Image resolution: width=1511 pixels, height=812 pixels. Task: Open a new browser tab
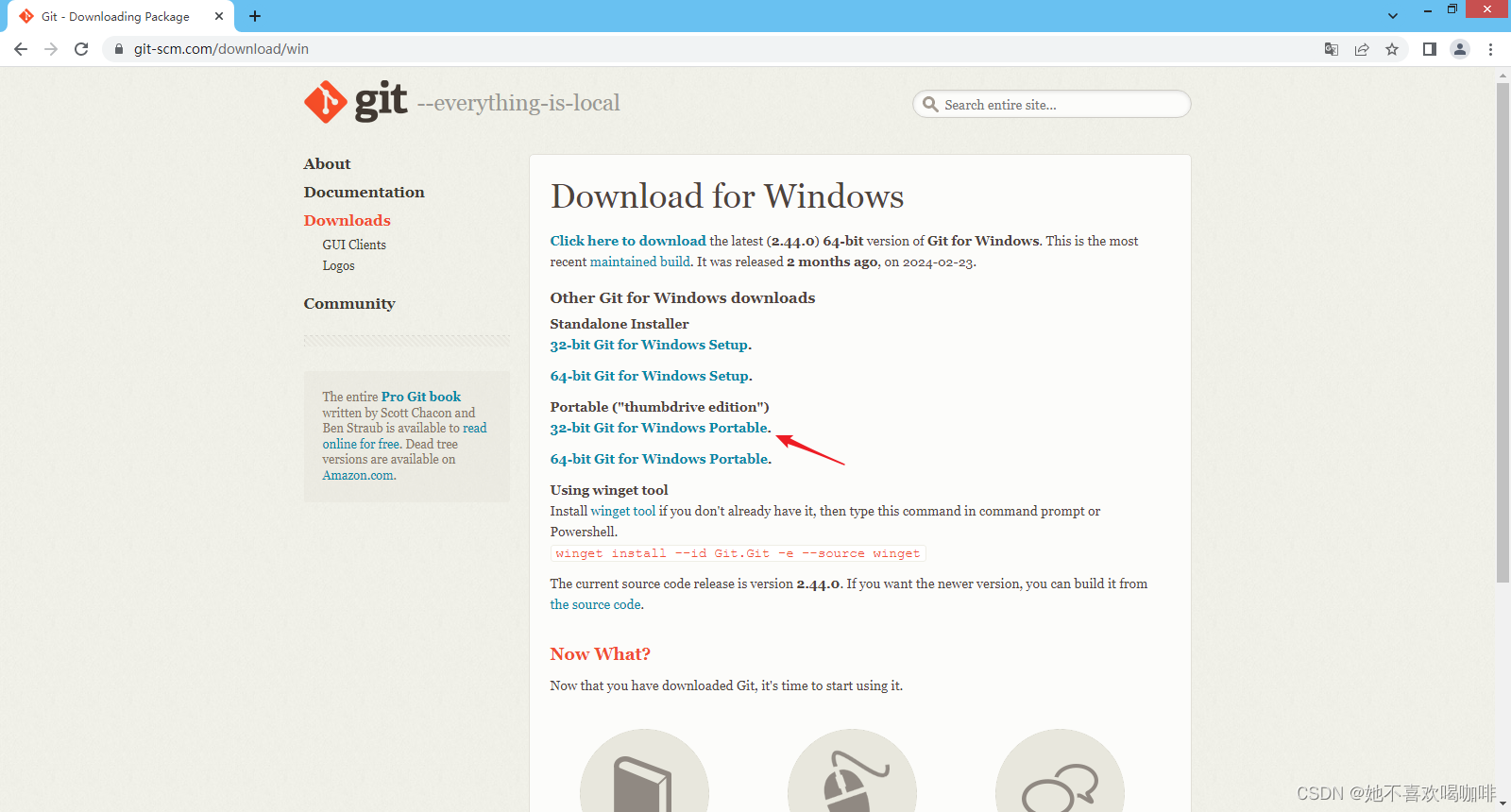click(255, 16)
